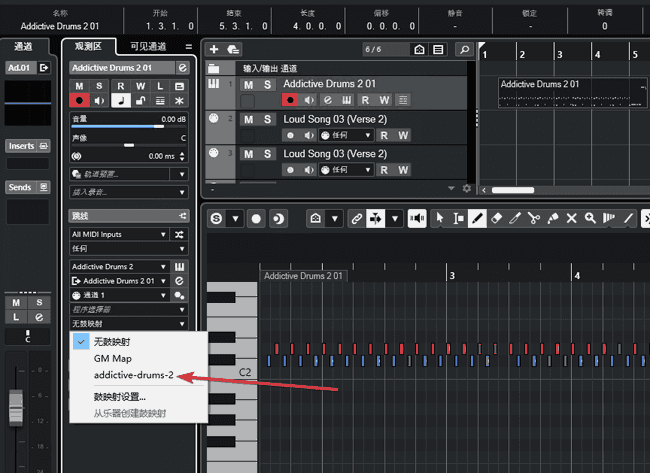Select the Range Selection tool
650x473 pixels.
coord(458,218)
